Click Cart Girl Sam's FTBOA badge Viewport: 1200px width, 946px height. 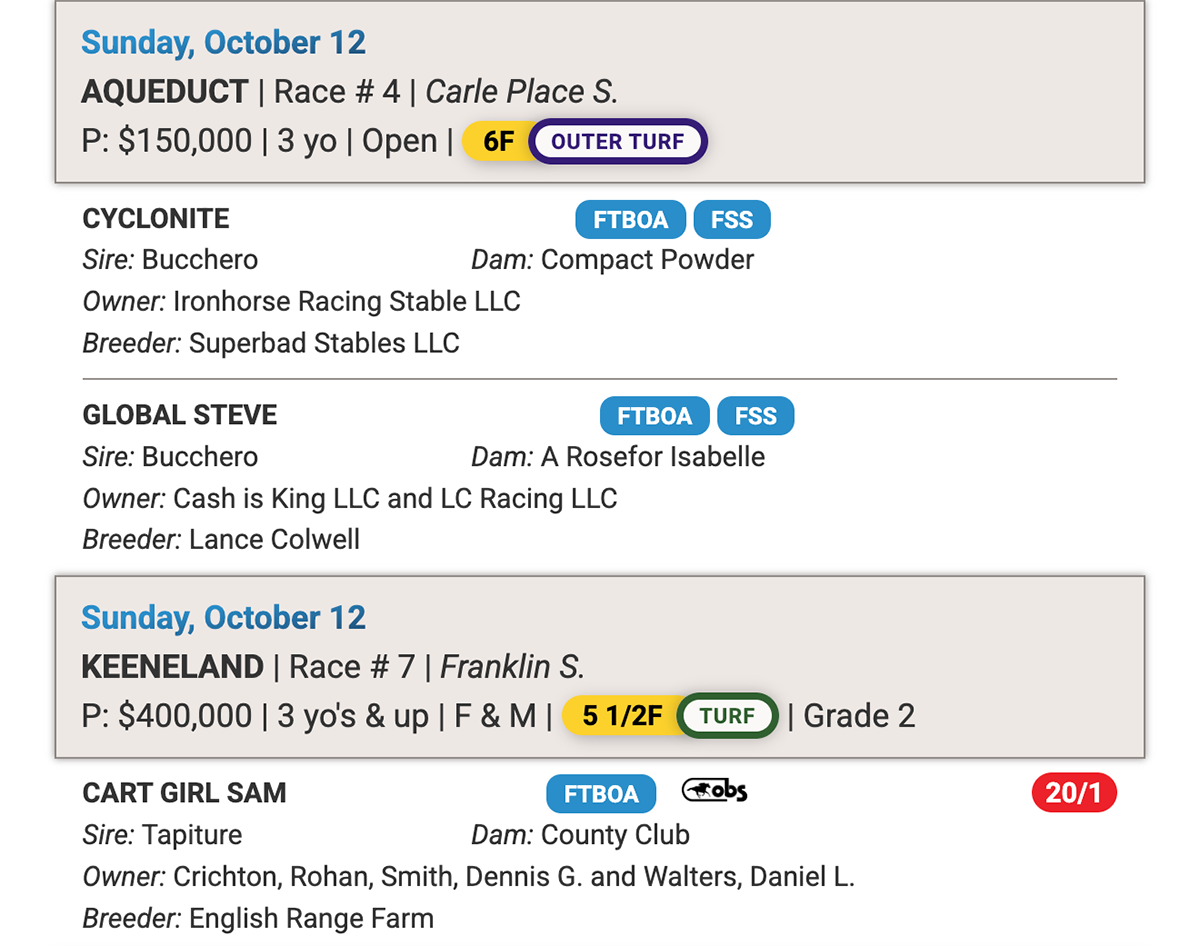point(601,794)
